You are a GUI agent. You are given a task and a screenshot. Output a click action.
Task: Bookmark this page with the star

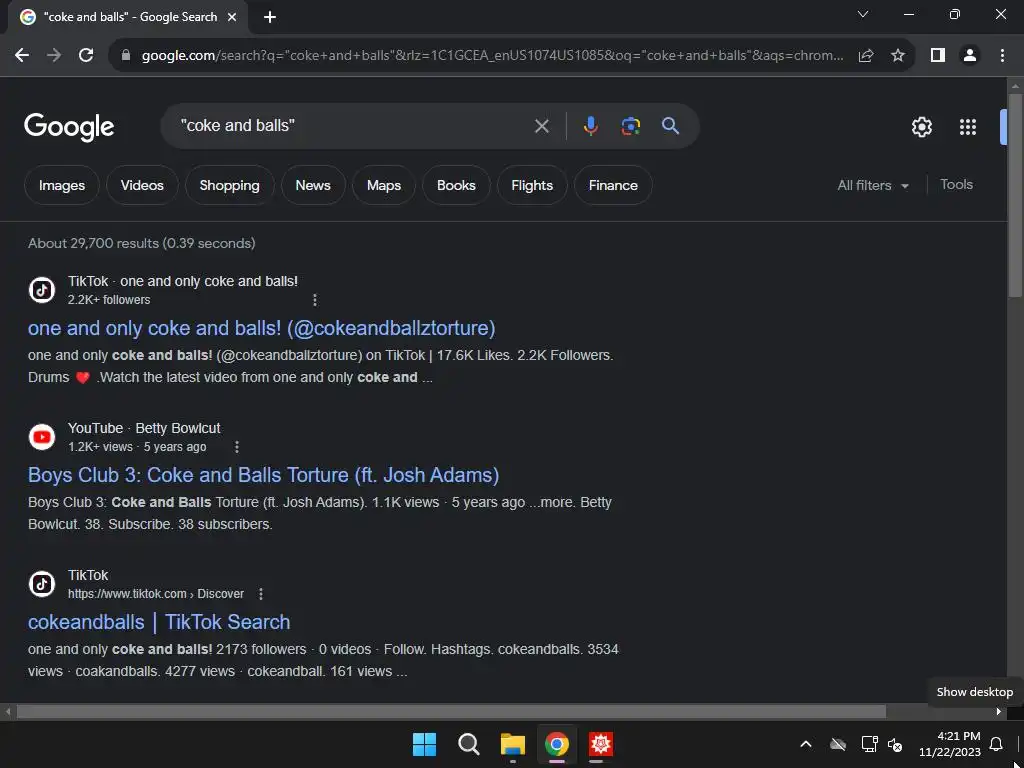click(898, 56)
